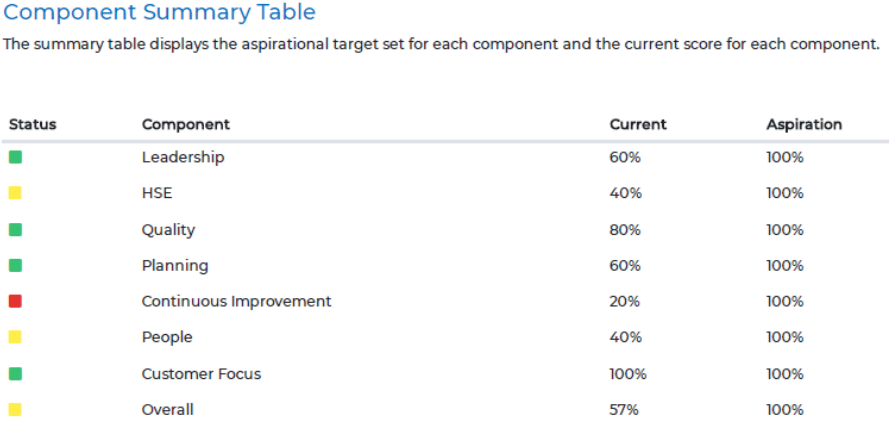Screen dimensions: 892x433
Task: Click the Continuous Improvement row label
Action: [236, 301]
